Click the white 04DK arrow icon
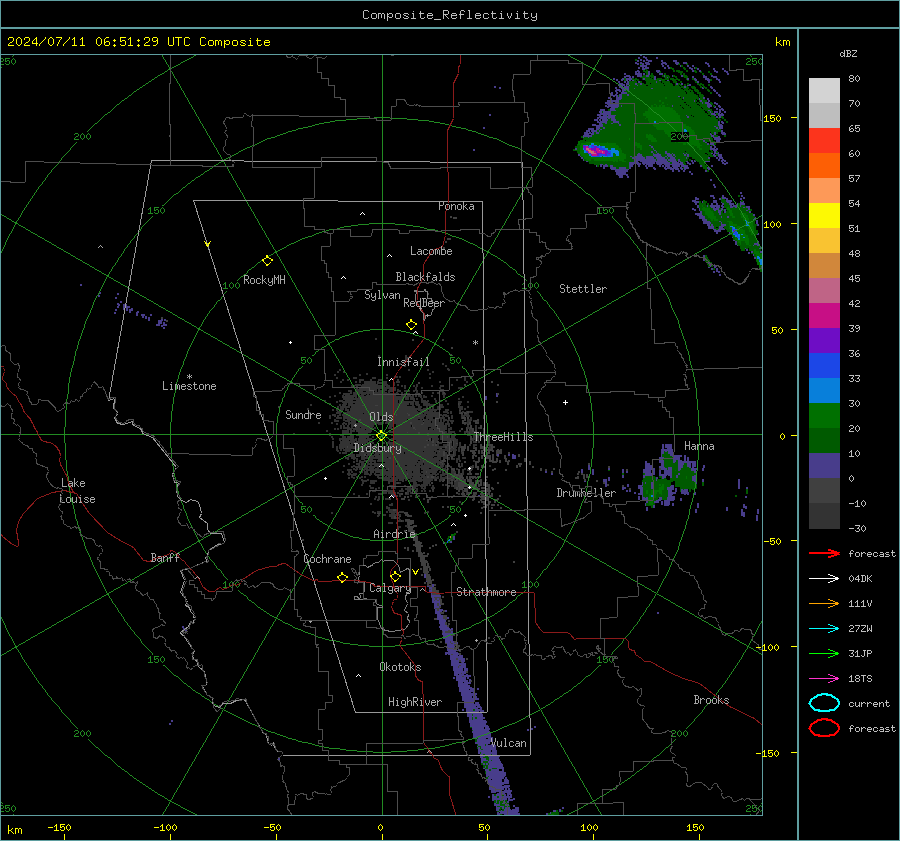Image resolution: width=900 pixels, height=841 pixels. point(824,579)
